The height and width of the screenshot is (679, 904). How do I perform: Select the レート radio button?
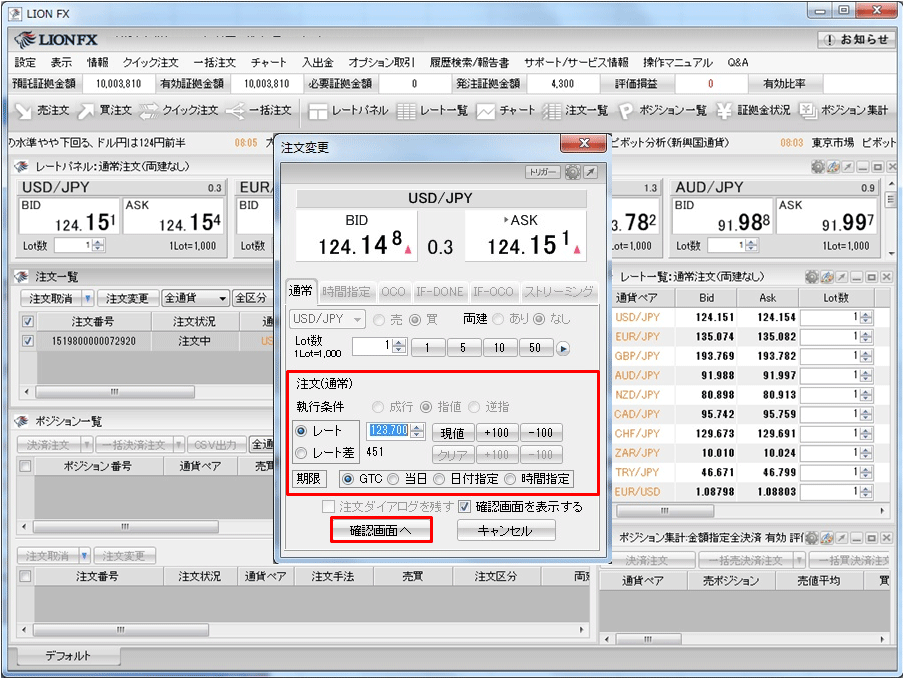click(x=301, y=431)
